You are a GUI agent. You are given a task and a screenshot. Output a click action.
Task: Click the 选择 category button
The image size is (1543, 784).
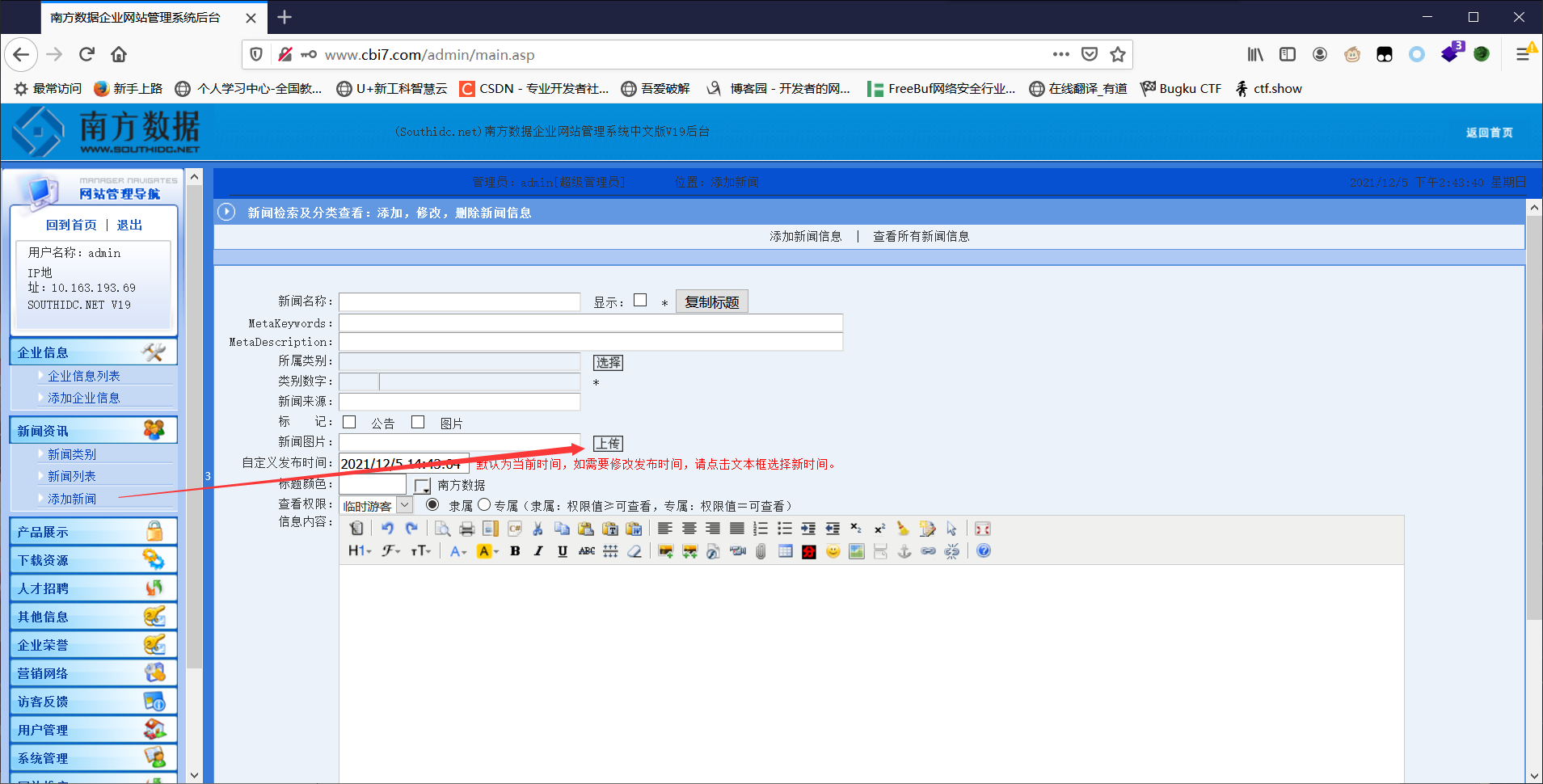608,362
